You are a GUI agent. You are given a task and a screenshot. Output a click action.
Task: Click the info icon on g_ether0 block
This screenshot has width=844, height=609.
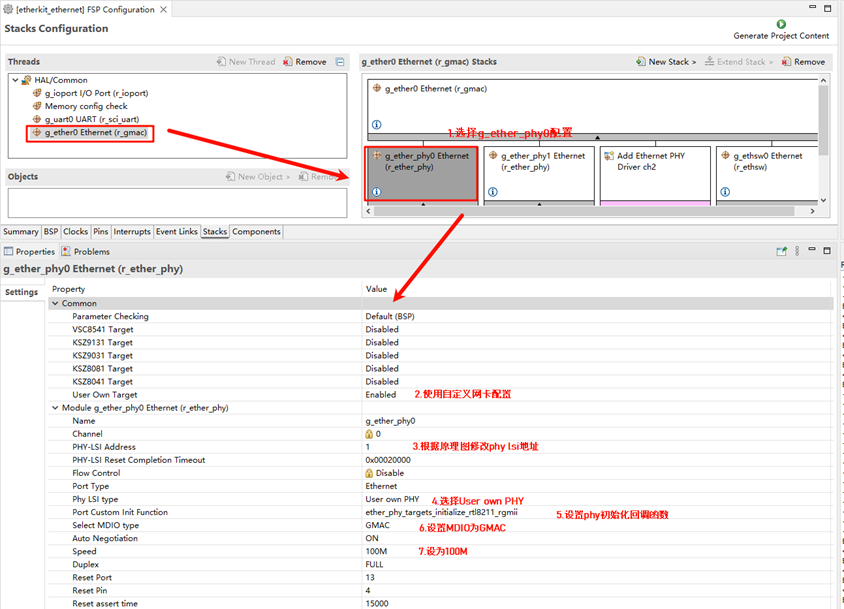(377, 125)
